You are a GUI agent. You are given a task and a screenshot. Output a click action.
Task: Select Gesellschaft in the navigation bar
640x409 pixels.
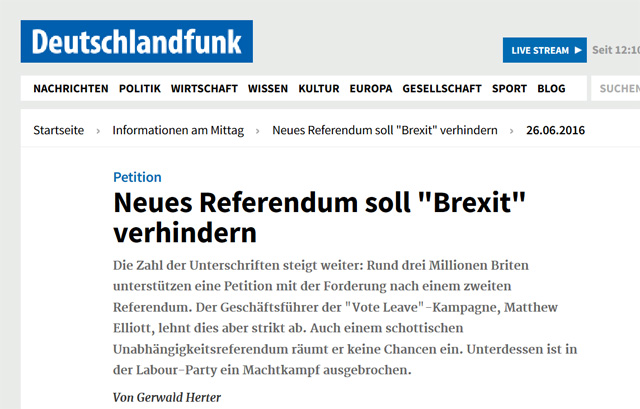(x=443, y=89)
